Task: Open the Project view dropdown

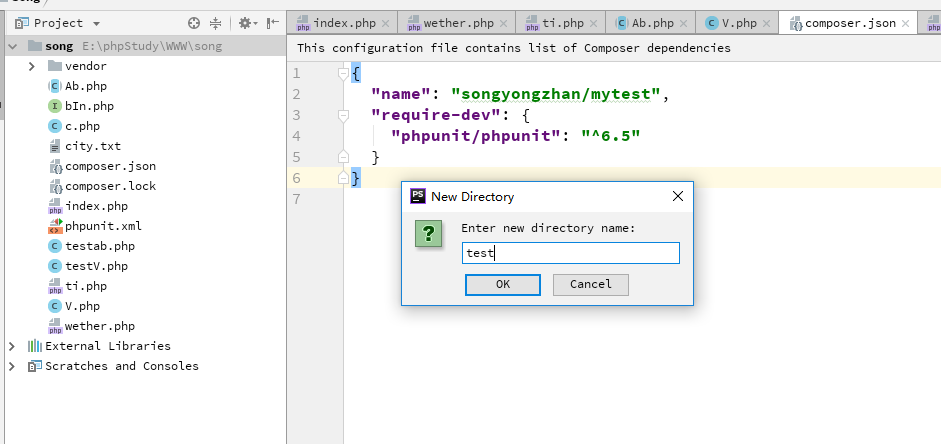Action: [x=96, y=23]
